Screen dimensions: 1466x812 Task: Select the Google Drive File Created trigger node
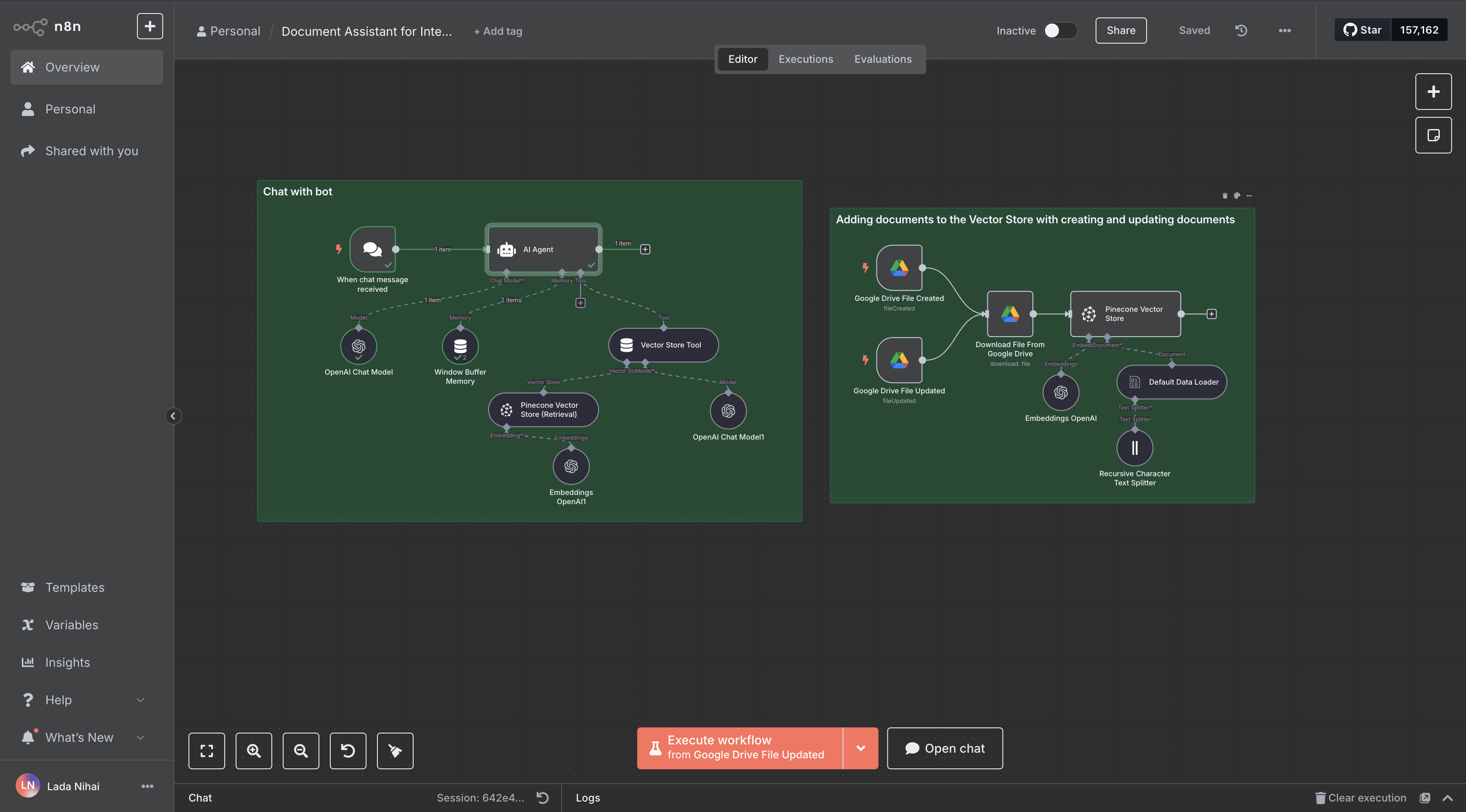pyautogui.click(x=899, y=268)
